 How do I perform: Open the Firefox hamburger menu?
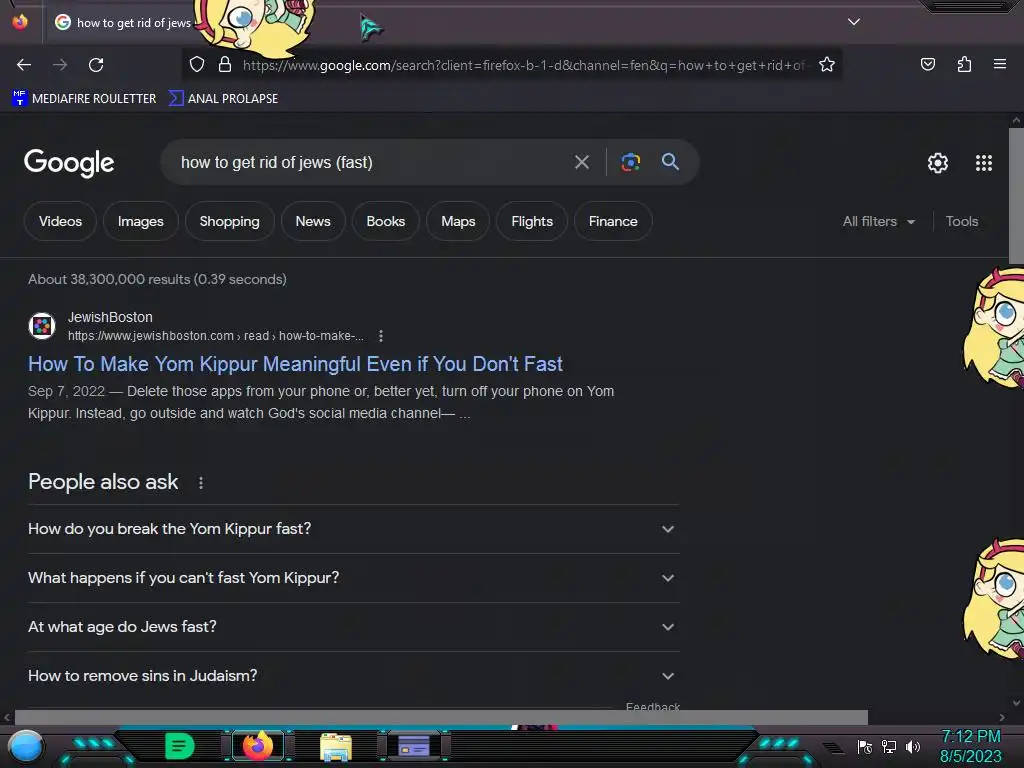click(999, 64)
